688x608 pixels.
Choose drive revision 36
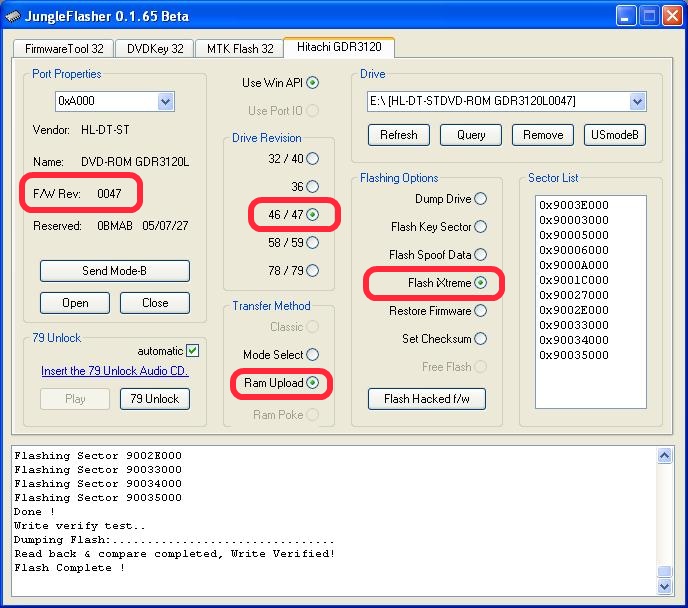tap(312, 186)
